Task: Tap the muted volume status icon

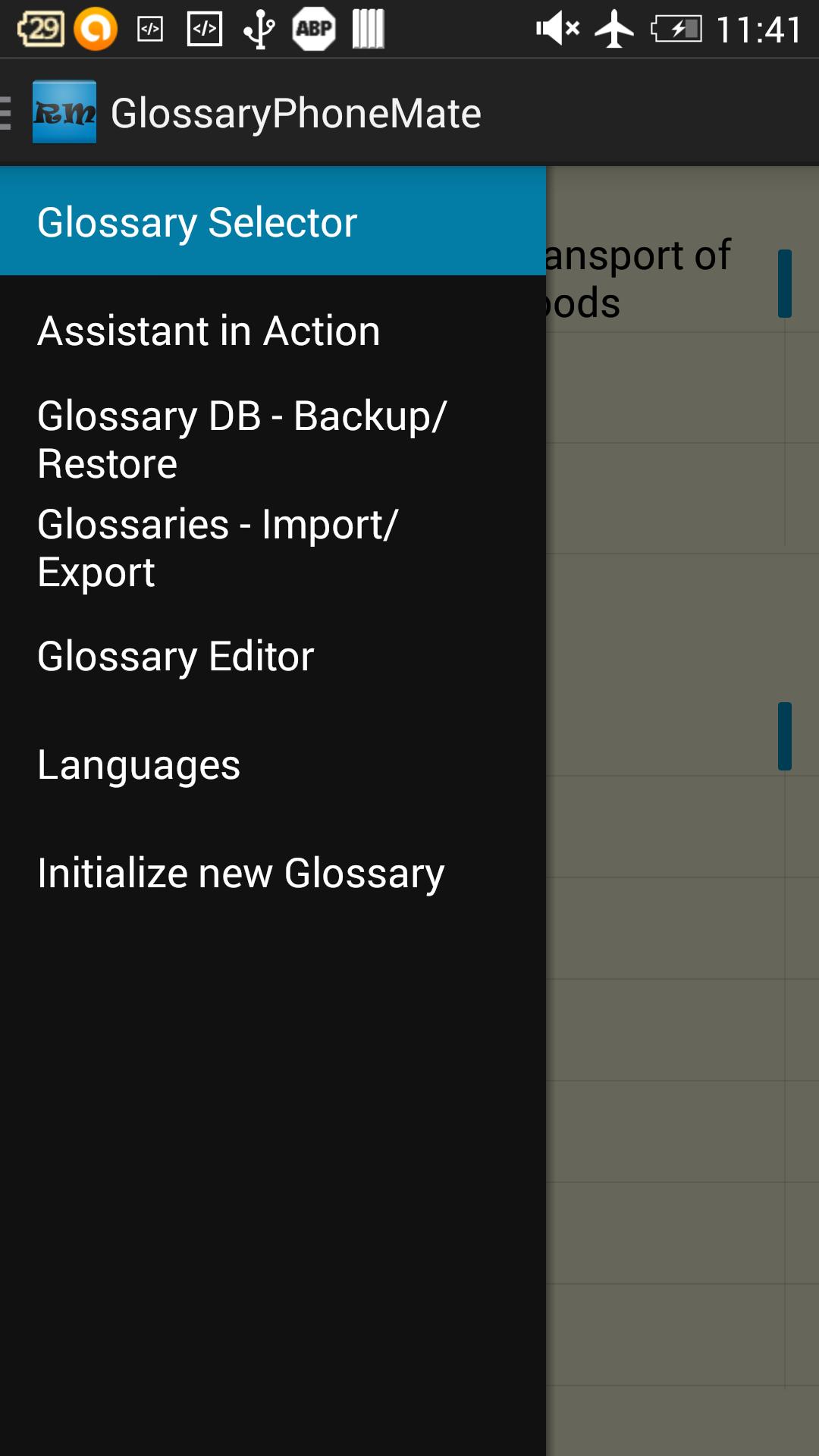Action: coord(556,29)
